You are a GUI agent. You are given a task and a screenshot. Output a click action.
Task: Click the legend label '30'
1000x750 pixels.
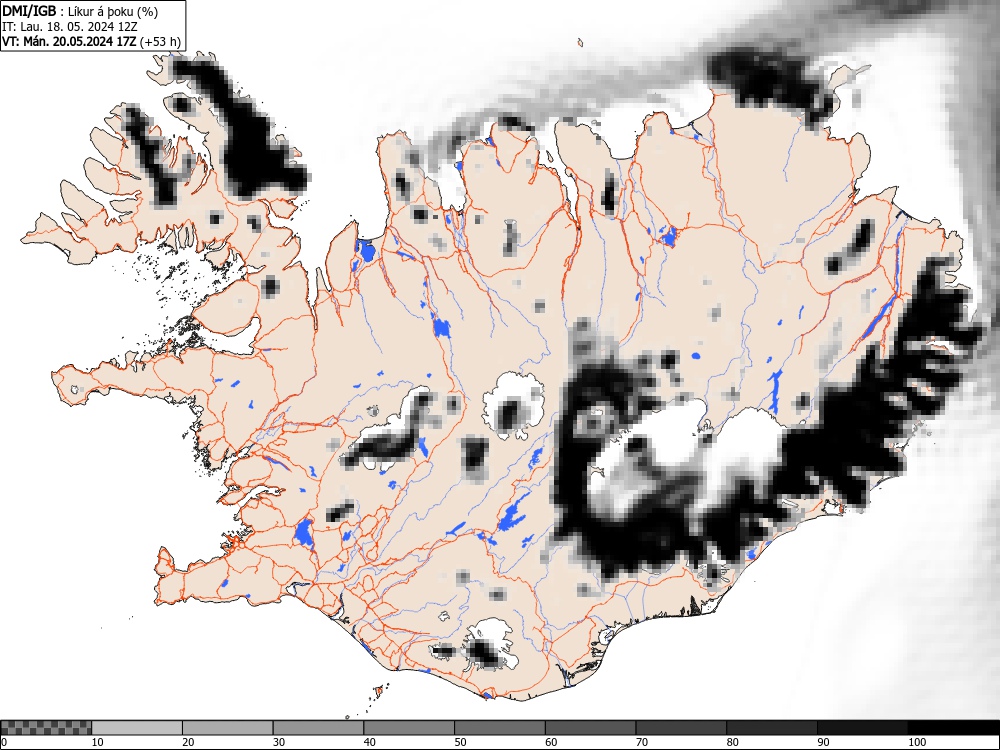click(x=279, y=742)
